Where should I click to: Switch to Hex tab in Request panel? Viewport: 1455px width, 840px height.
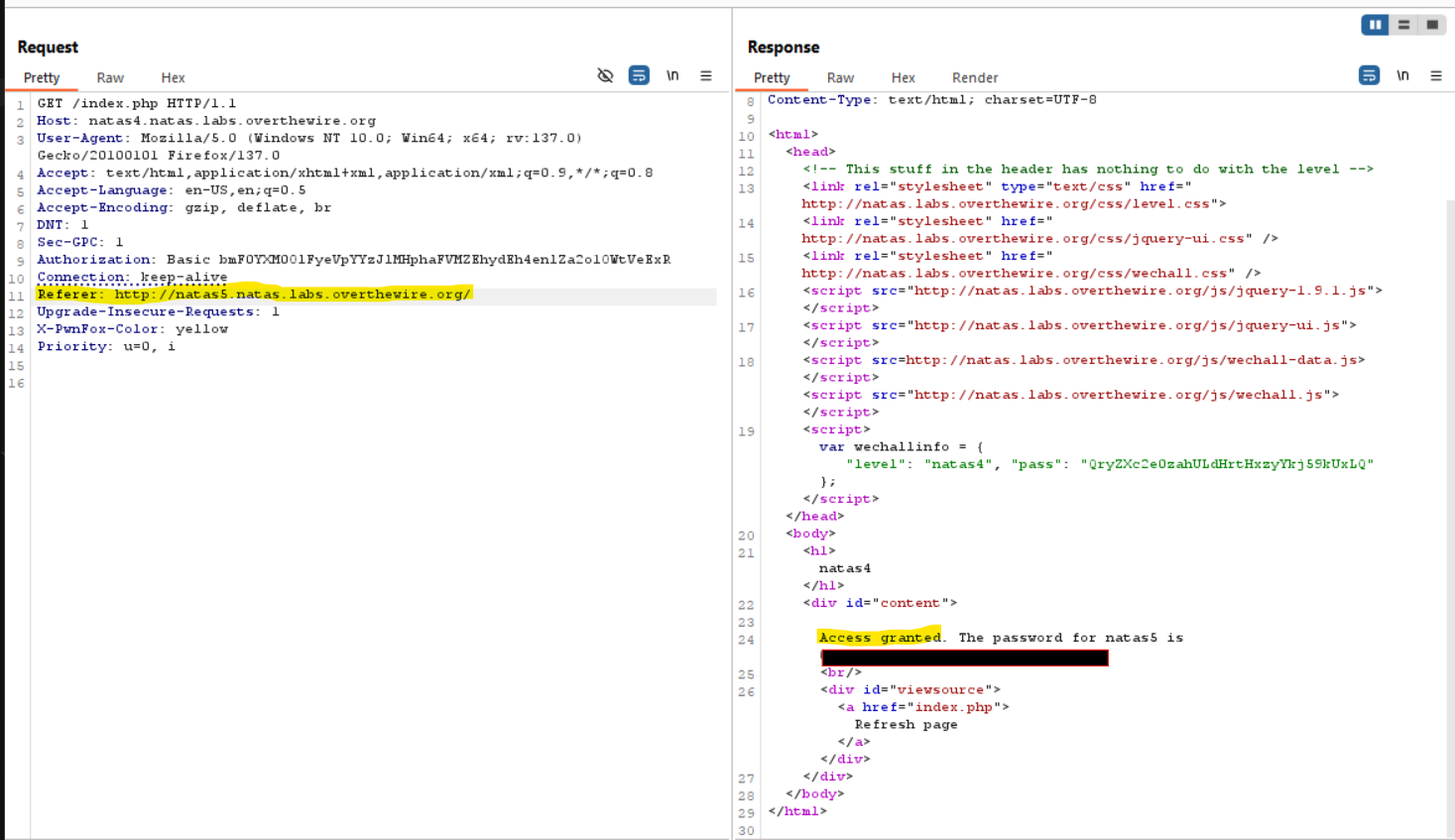(x=174, y=77)
